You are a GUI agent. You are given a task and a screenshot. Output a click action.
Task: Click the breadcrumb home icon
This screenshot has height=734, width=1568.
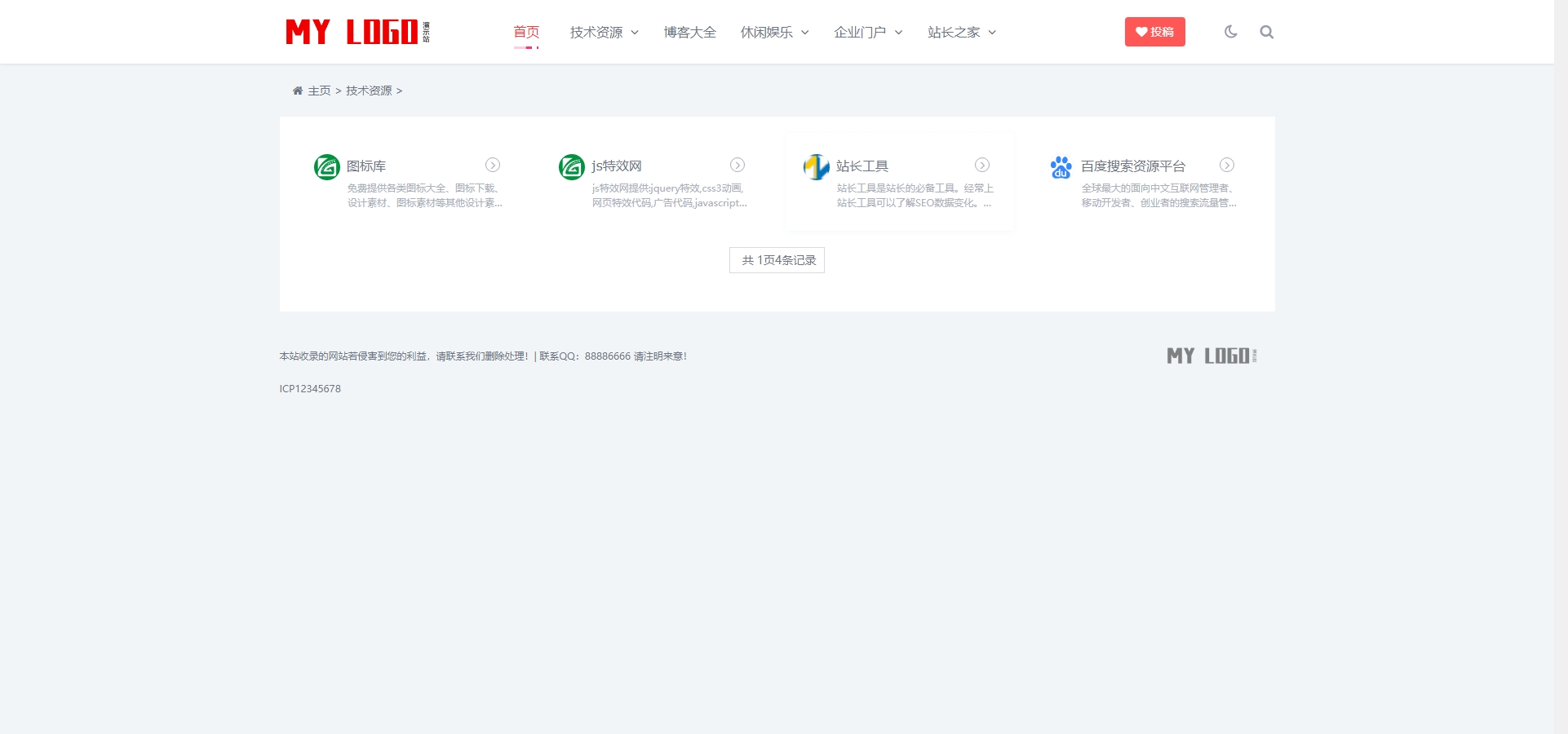[298, 91]
